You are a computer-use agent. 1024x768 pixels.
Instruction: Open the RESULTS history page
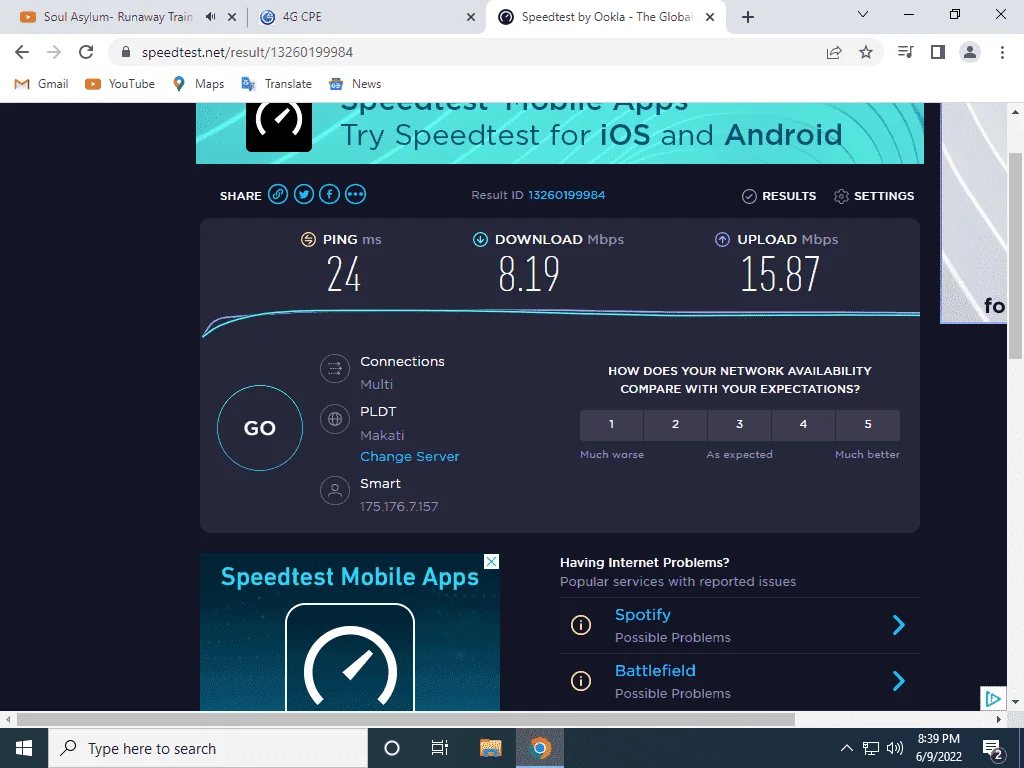coord(779,196)
